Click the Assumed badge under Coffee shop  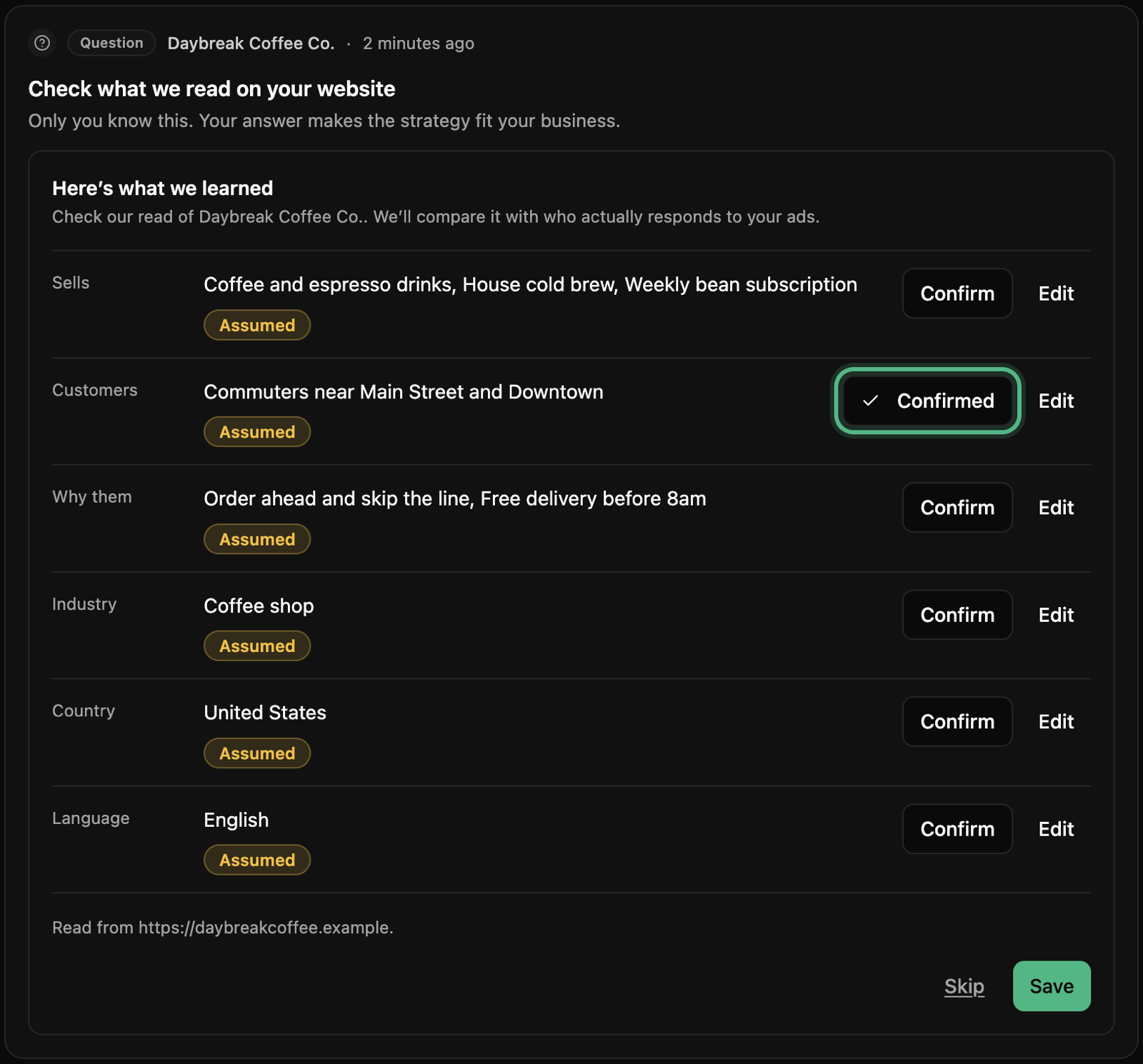click(x=257, y=646)
